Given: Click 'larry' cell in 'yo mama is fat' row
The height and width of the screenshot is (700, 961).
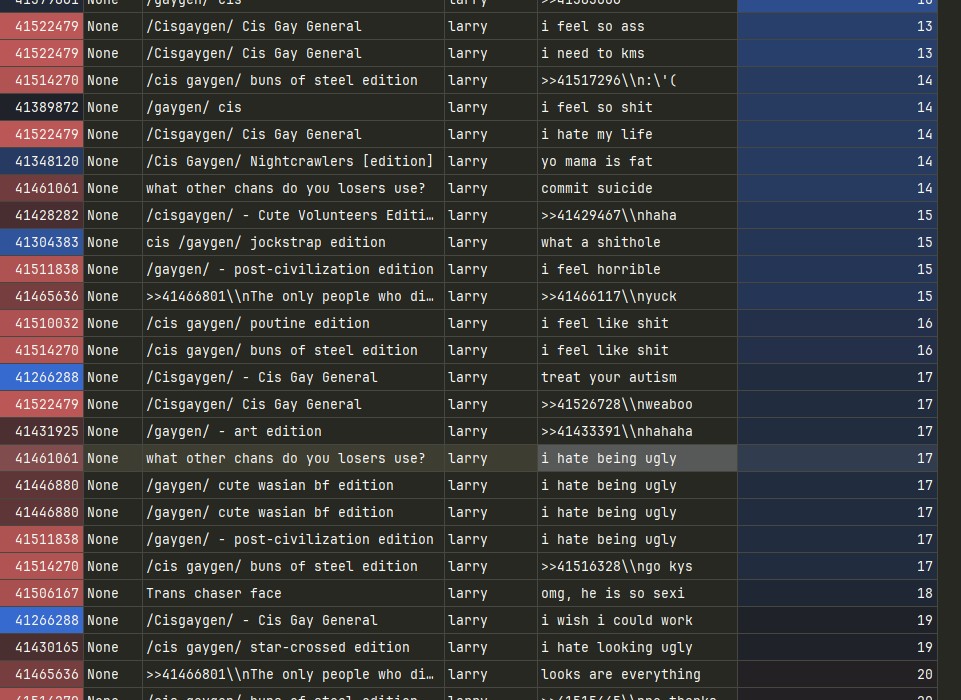Looking at the screenshot, I should [490, 161].
